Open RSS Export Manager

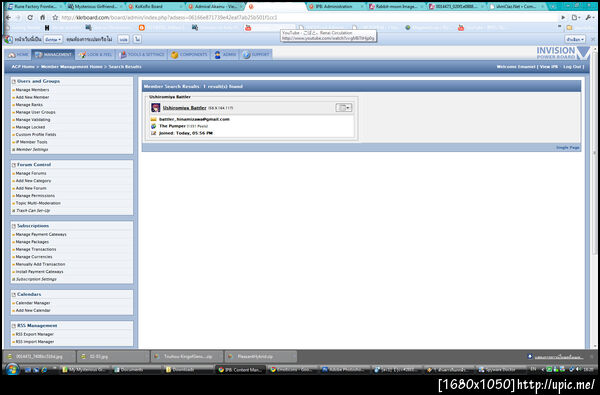[x=34, y=334]
